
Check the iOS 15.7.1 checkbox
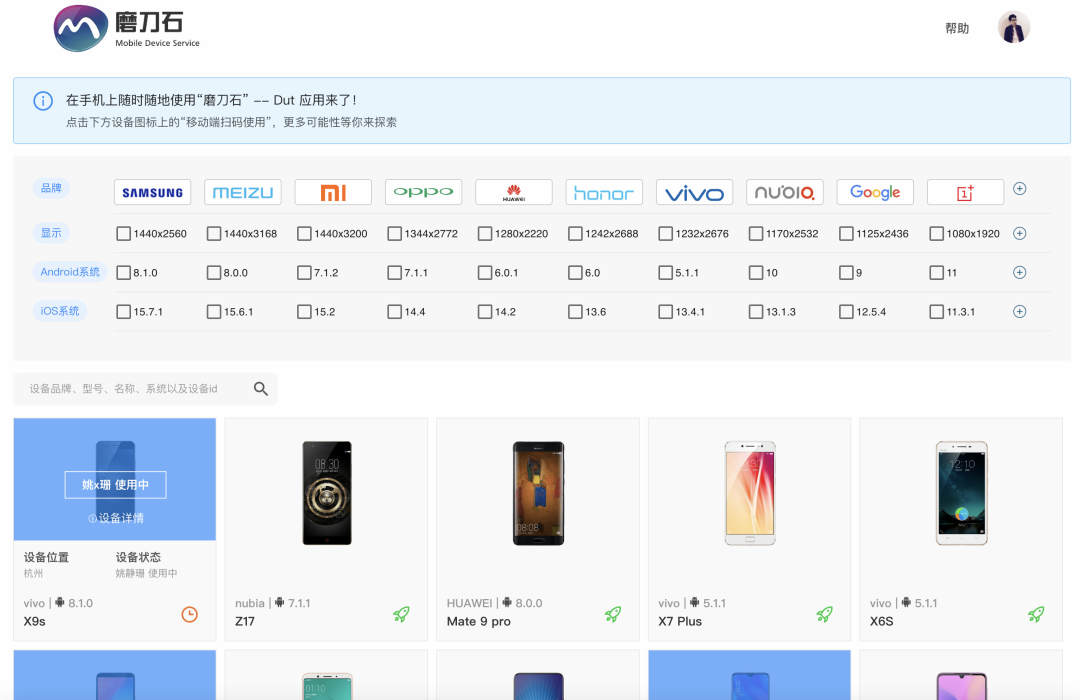click(124, 311)
